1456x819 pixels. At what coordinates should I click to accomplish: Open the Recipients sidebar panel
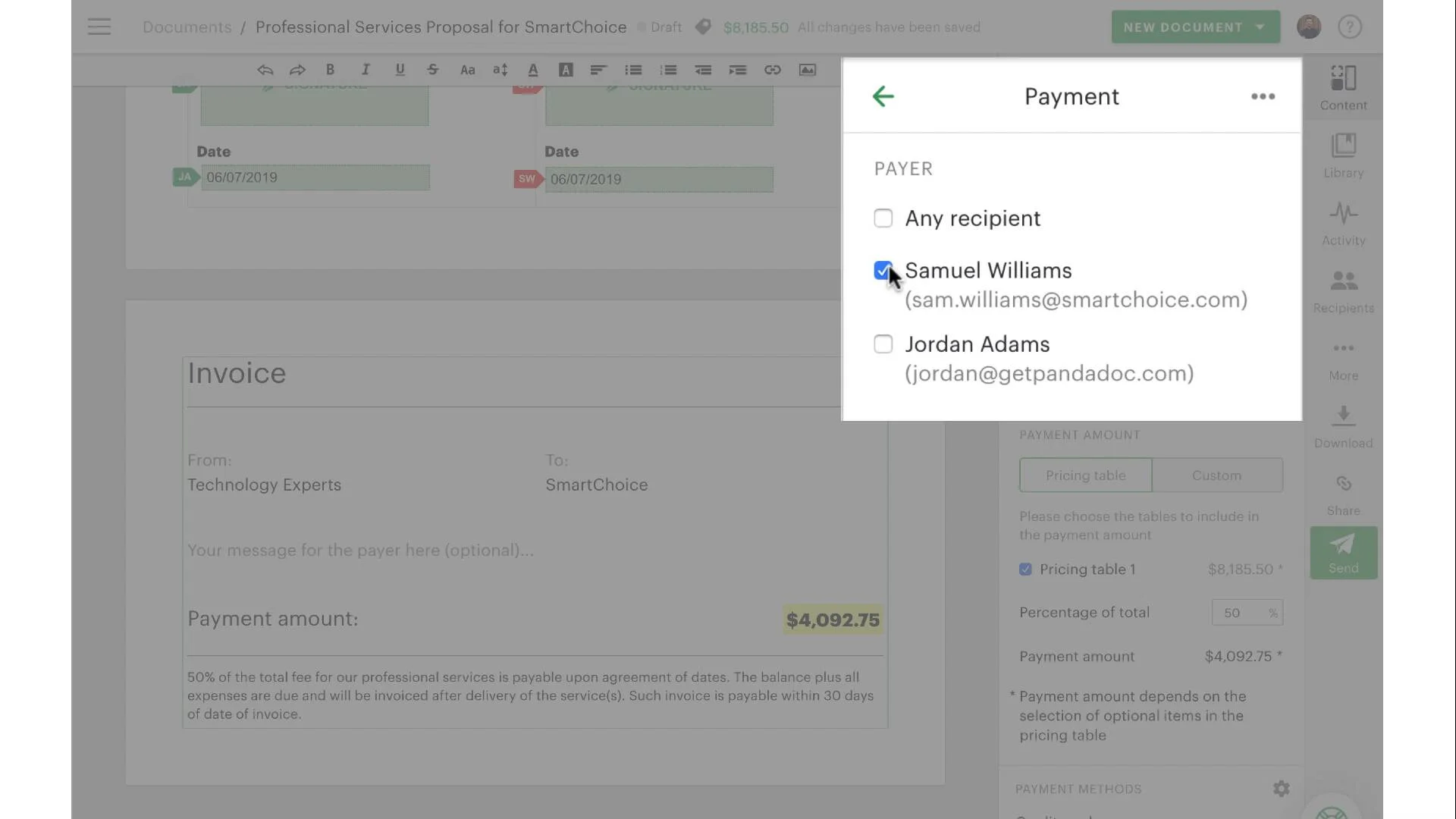tap(1343, 291)
